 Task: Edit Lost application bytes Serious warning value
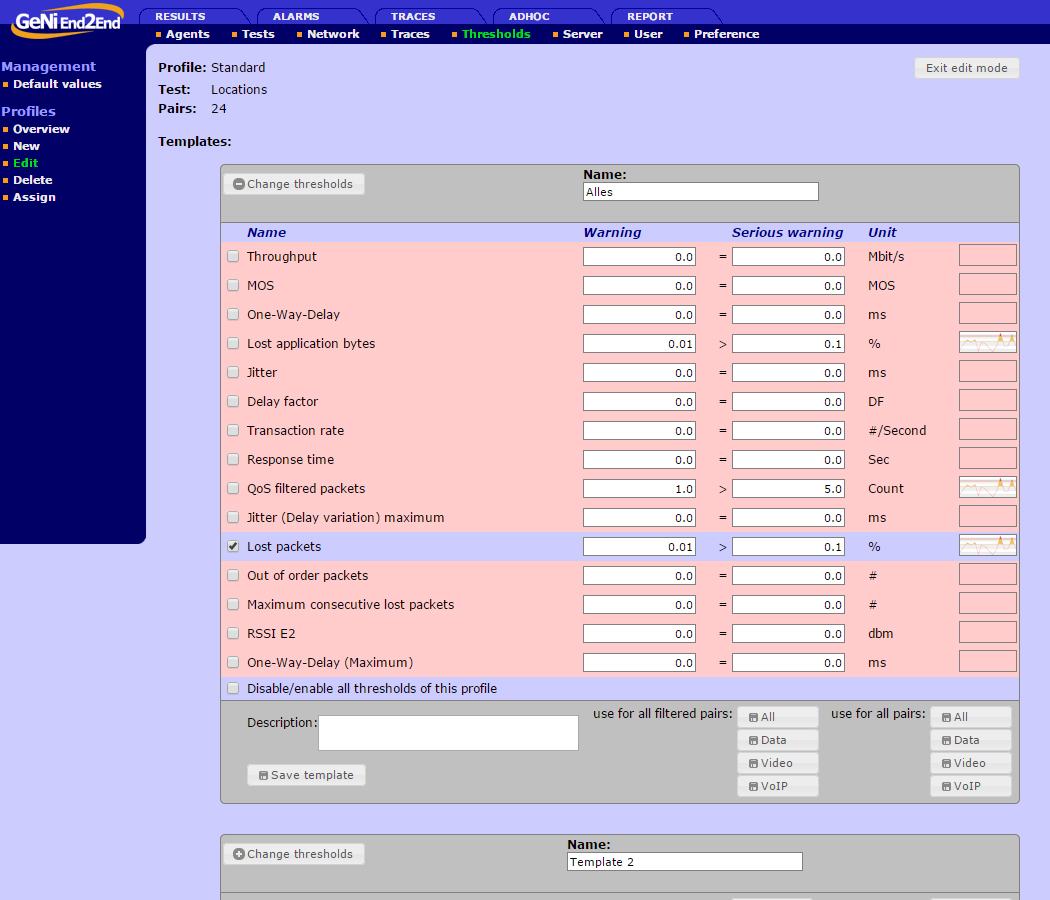click(788, 344)
